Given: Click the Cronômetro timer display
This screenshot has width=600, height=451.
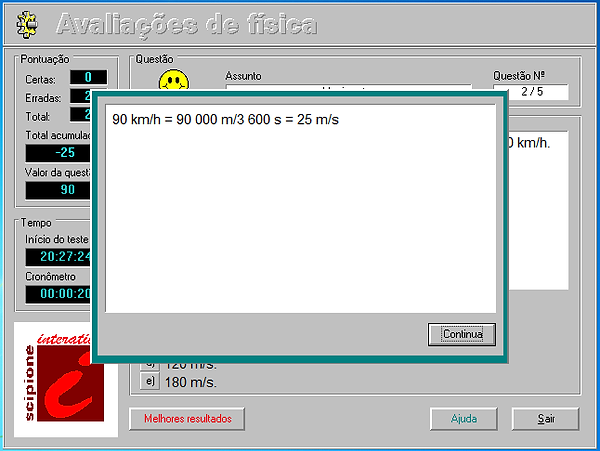Looking at the screenshot, I should [x=58, y=294].
